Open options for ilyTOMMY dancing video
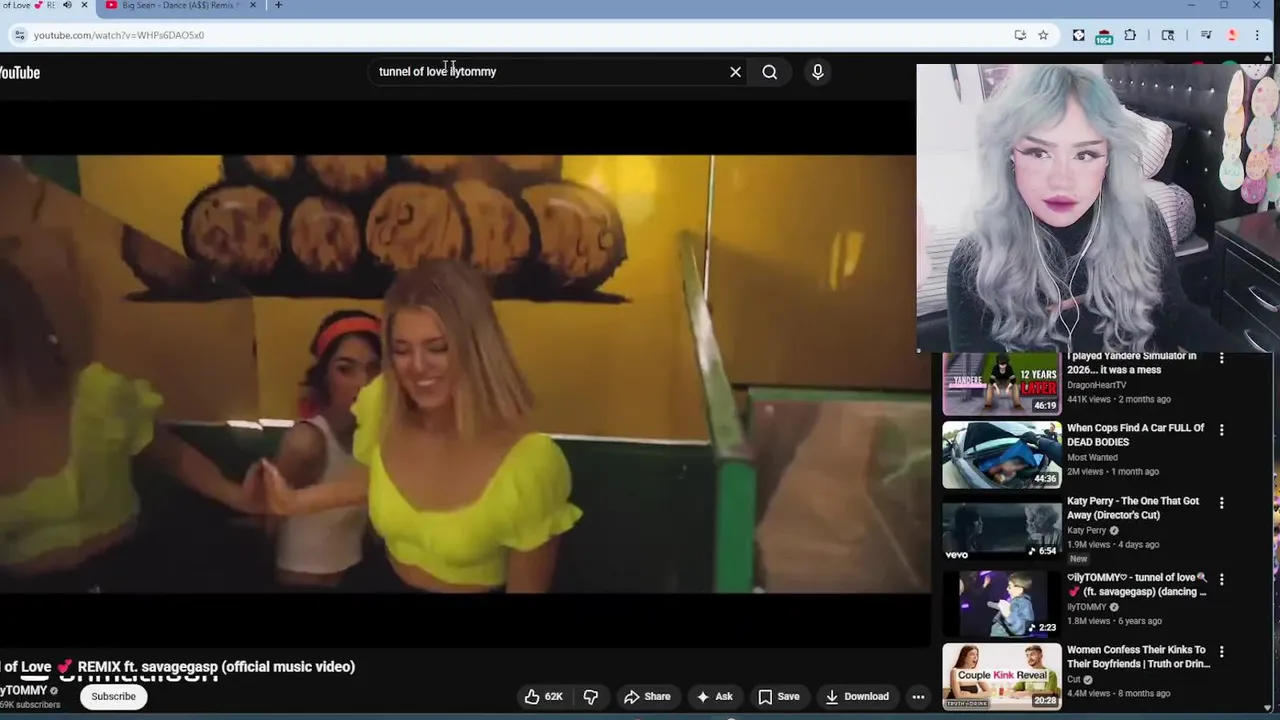The width and height of the screenshot is (1280, 720). point(1221,579)
